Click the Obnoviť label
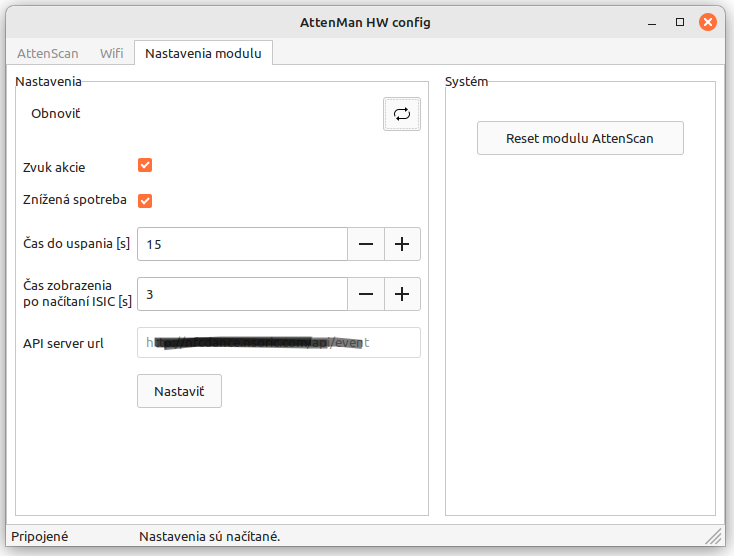The image size is (734, 556). (x=56, y=114)
